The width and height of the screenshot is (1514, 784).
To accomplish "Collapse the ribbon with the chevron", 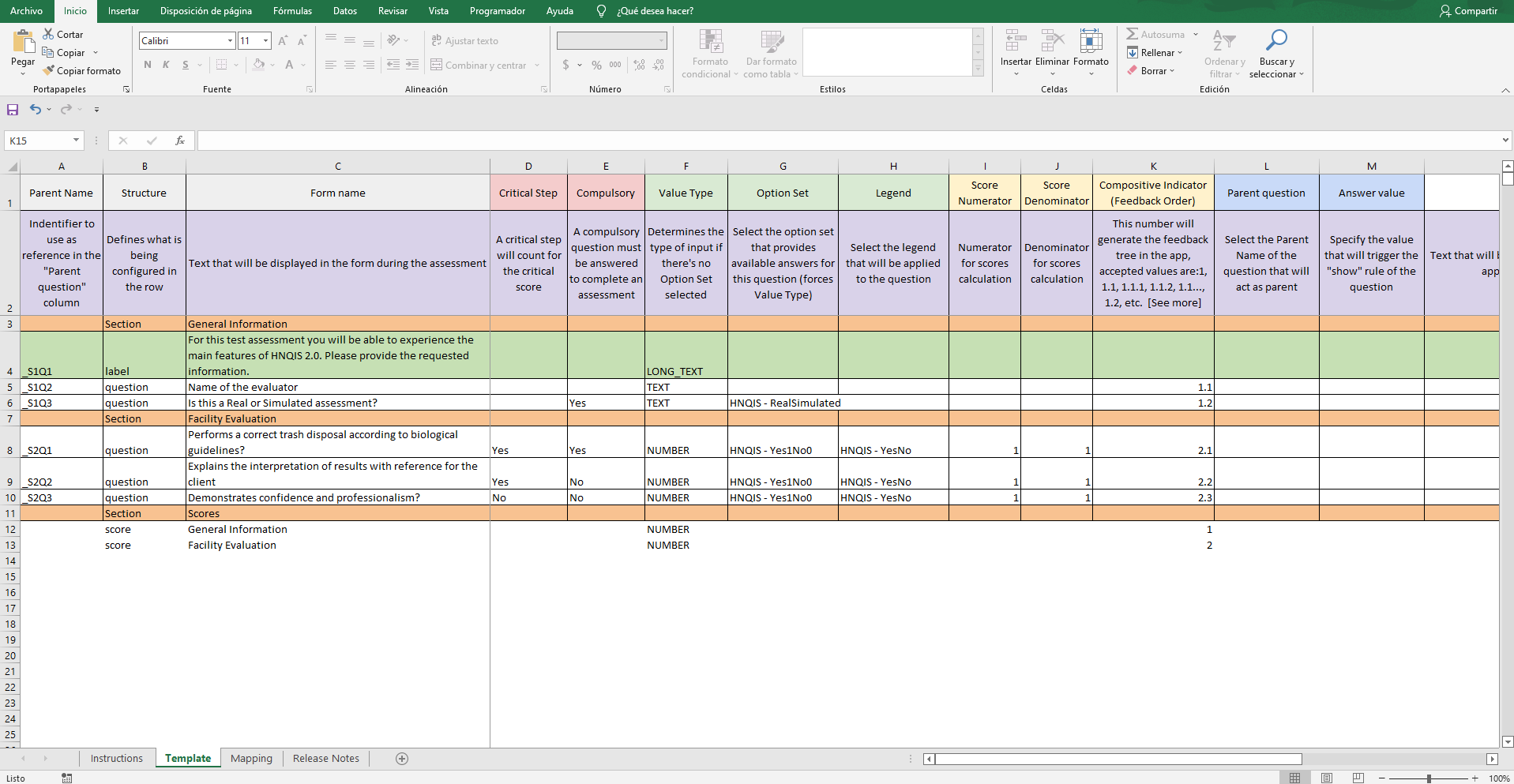I will 1505,91.
